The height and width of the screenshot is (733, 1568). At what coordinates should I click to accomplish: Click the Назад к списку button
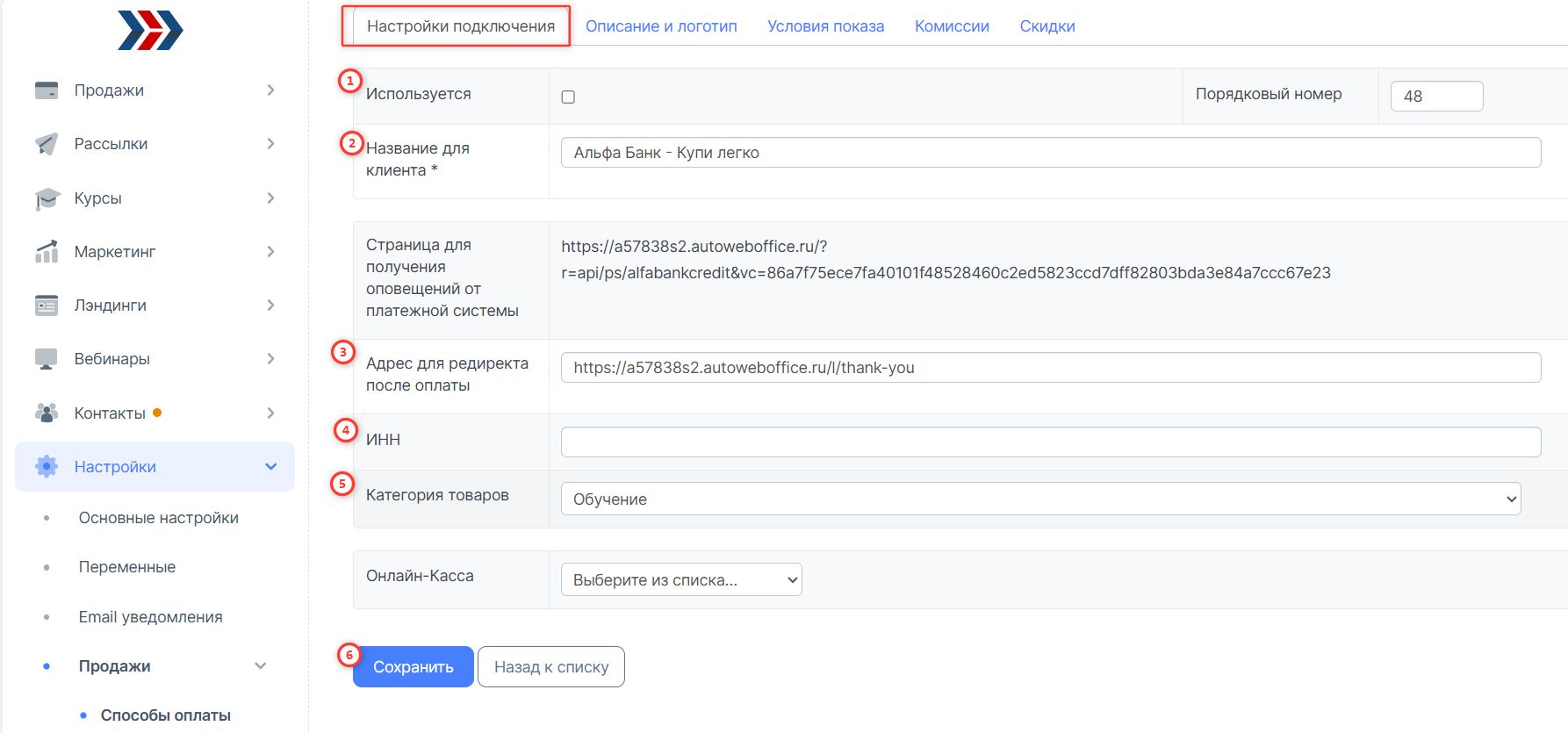tap(550, 667)
